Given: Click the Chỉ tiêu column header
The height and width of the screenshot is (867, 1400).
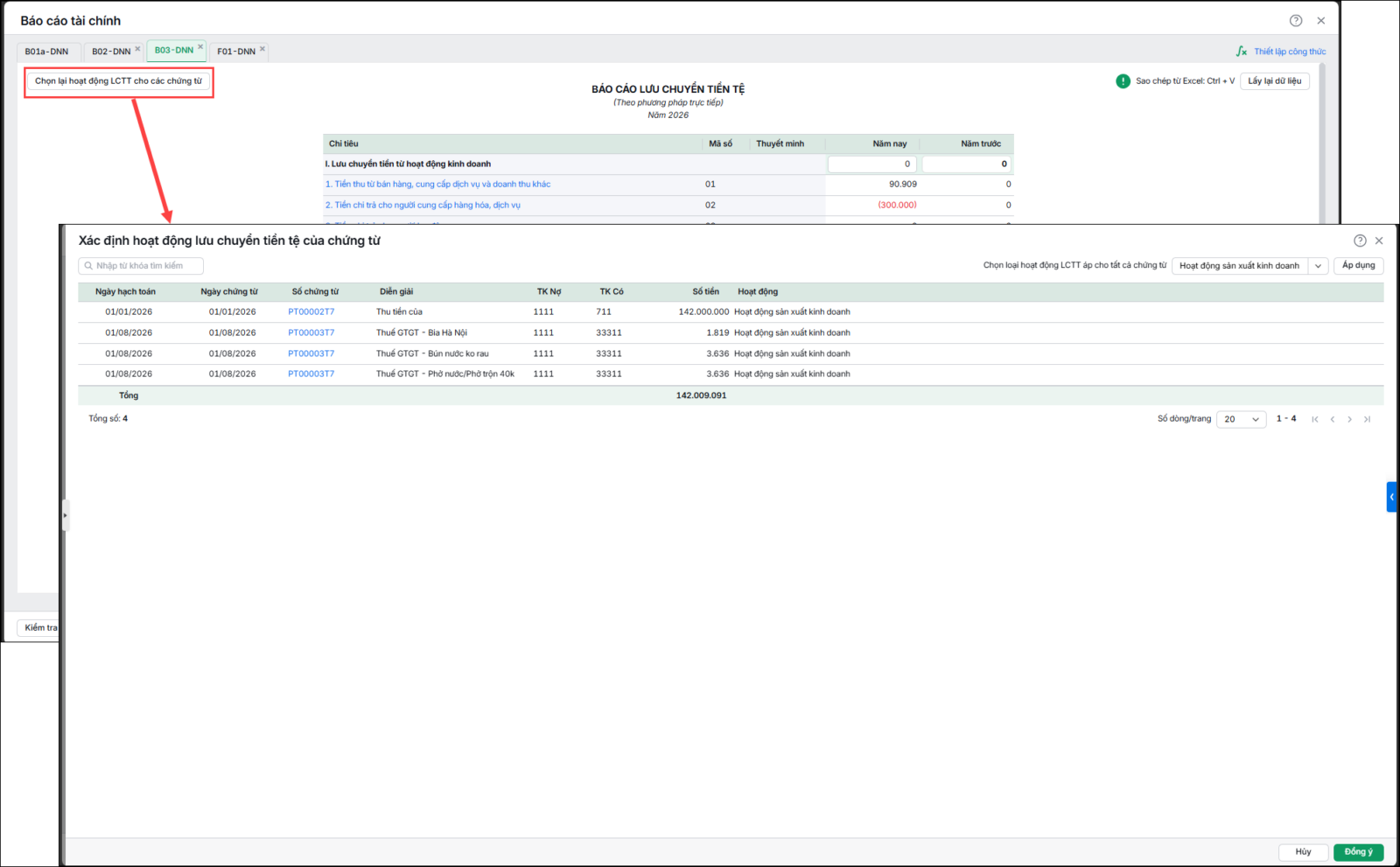Looking at the screenshot, I should (344, 144).
